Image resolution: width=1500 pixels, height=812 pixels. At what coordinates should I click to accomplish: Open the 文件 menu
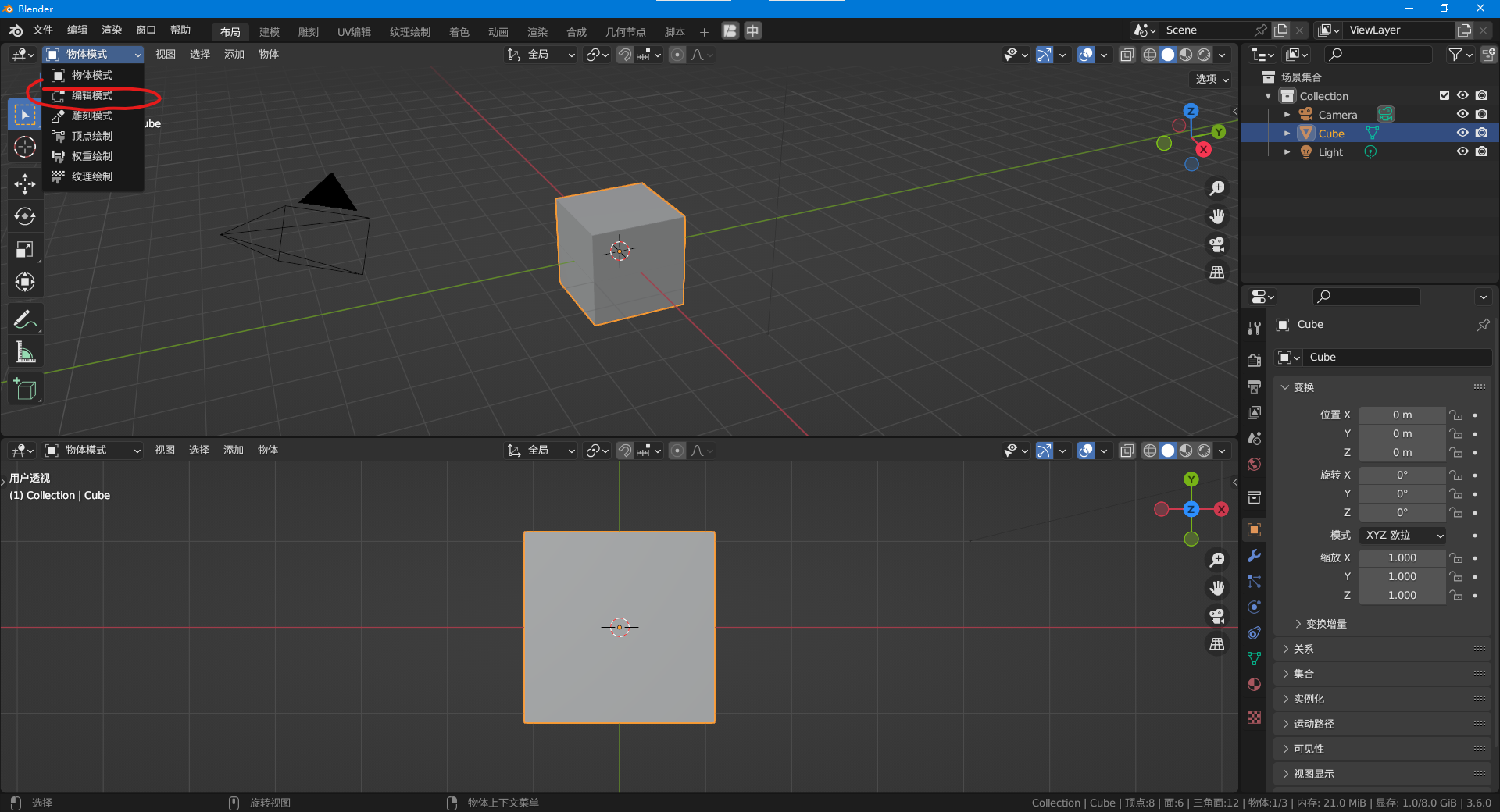[x=43, y=30]
